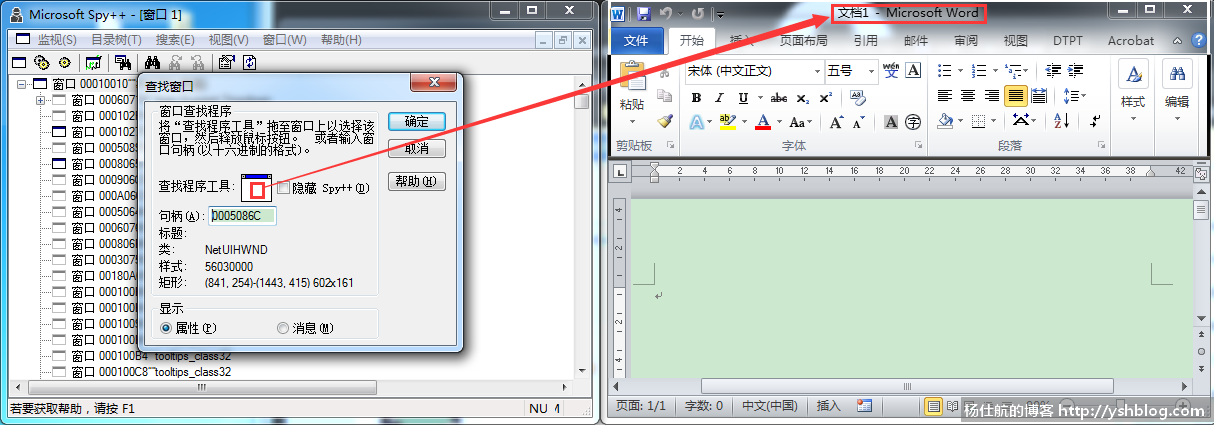Click the Format Painter brush icon
The height and width of the screenshot is (425, 1214).
tap(665, 121)
